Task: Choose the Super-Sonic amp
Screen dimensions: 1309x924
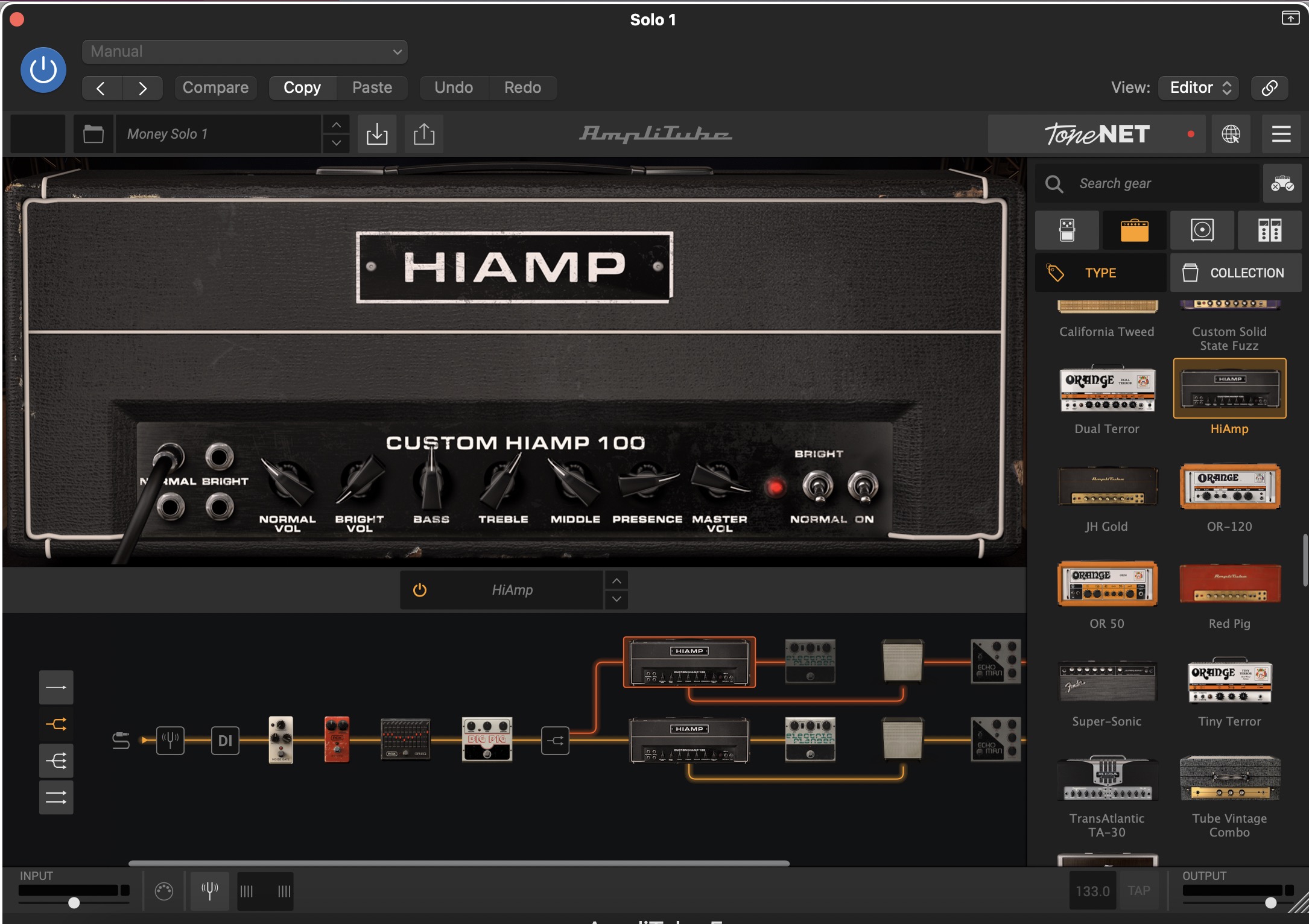Action: tap(1107, 691)
